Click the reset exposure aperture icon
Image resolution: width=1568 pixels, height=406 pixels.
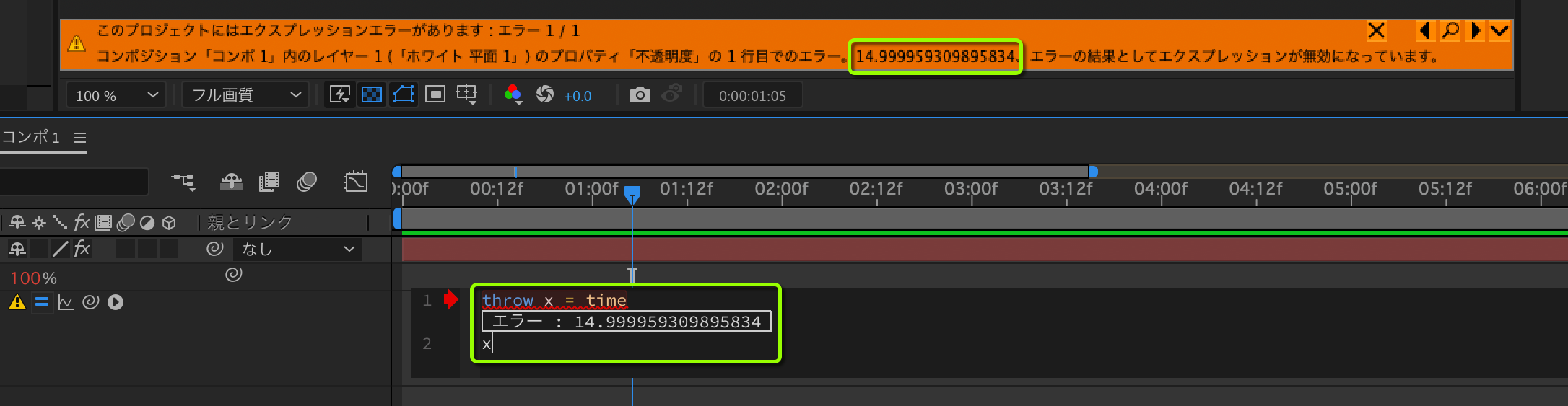coord(545,95)
